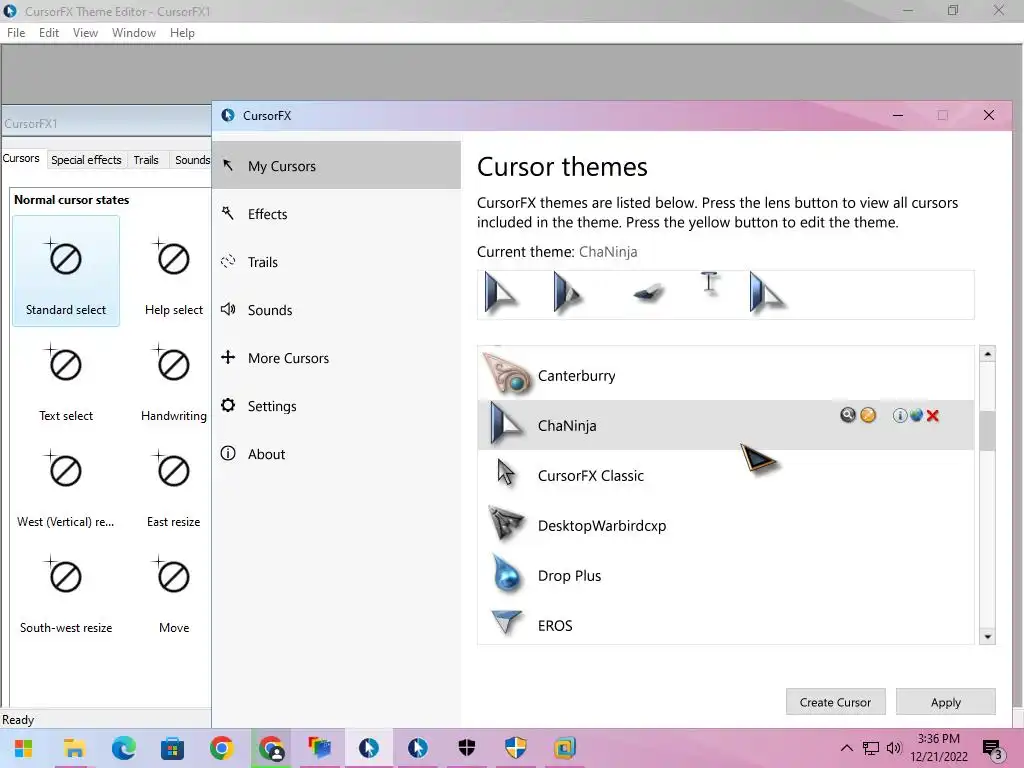Click the Create Cursor button
The image size is (1024, 768).
coord(835,702)
